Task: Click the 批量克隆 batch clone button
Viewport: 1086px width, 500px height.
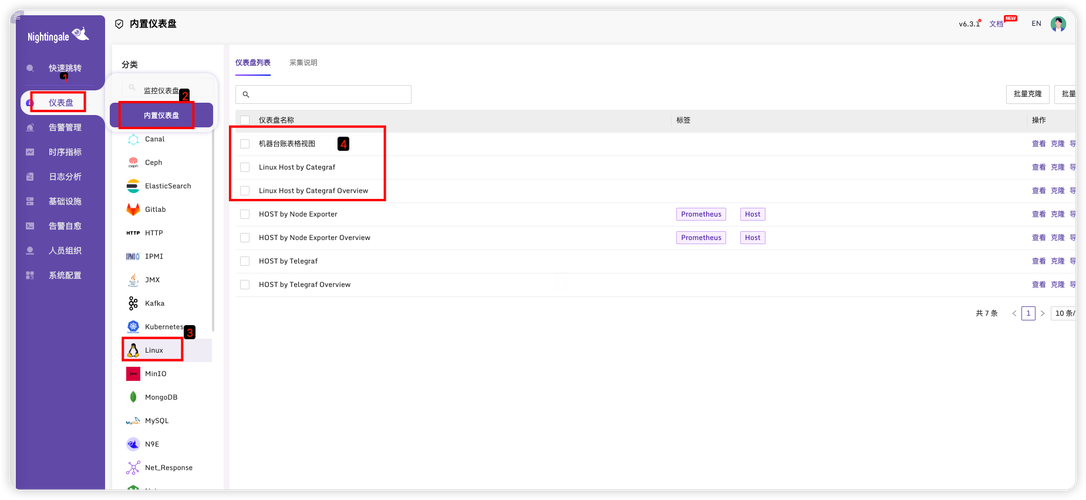Action: tap(1027, 94)
